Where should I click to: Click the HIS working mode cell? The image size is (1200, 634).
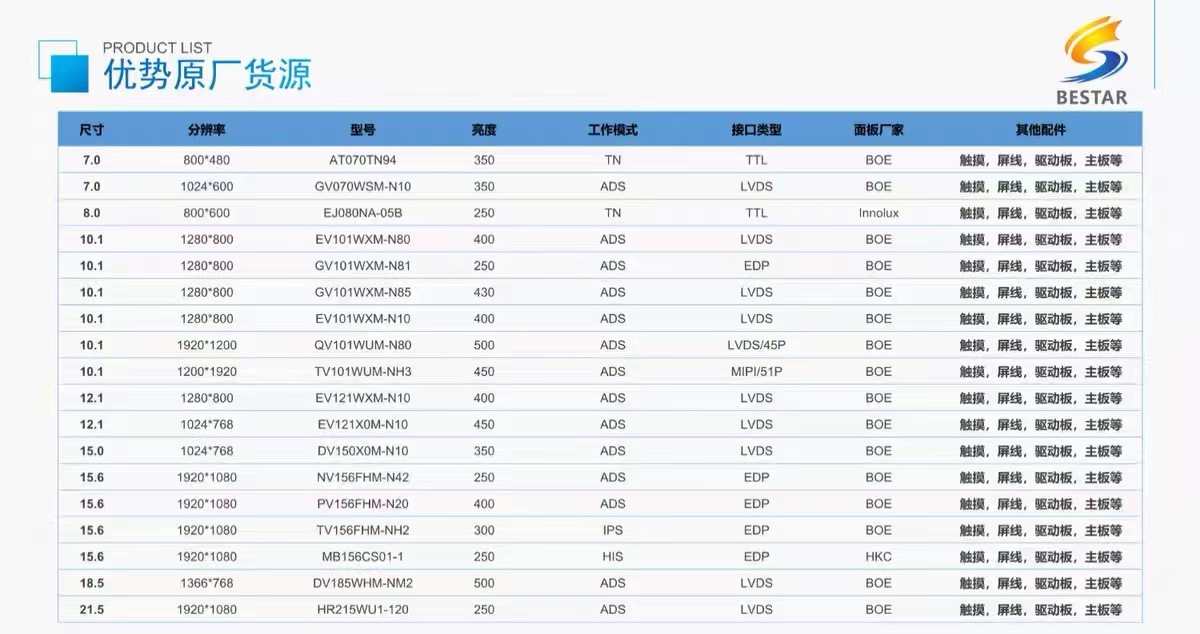click(x=613, y=557)
